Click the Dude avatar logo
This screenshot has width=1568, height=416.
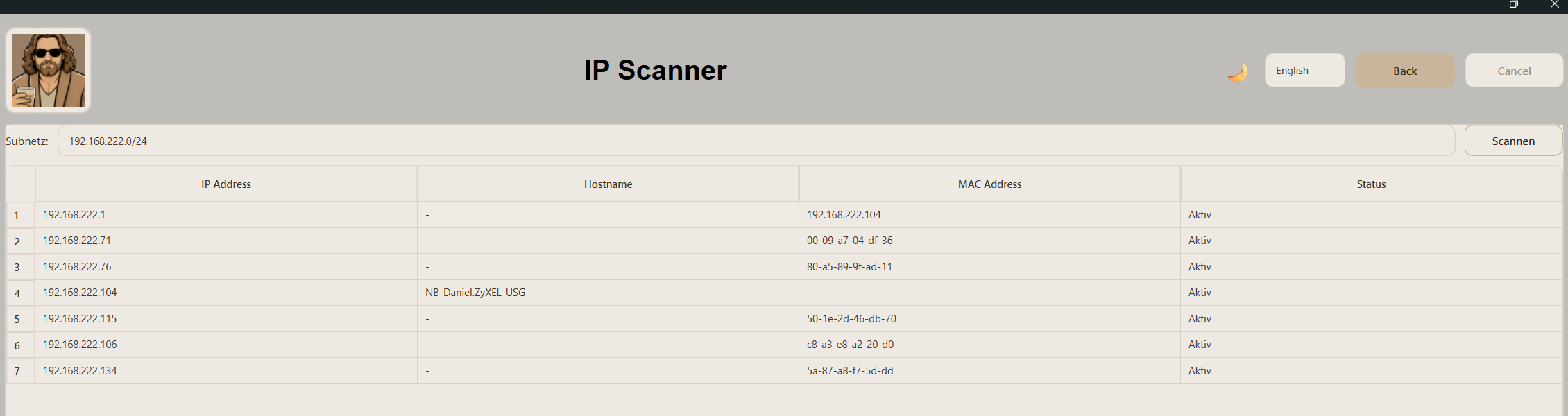(x=48, y=70)
